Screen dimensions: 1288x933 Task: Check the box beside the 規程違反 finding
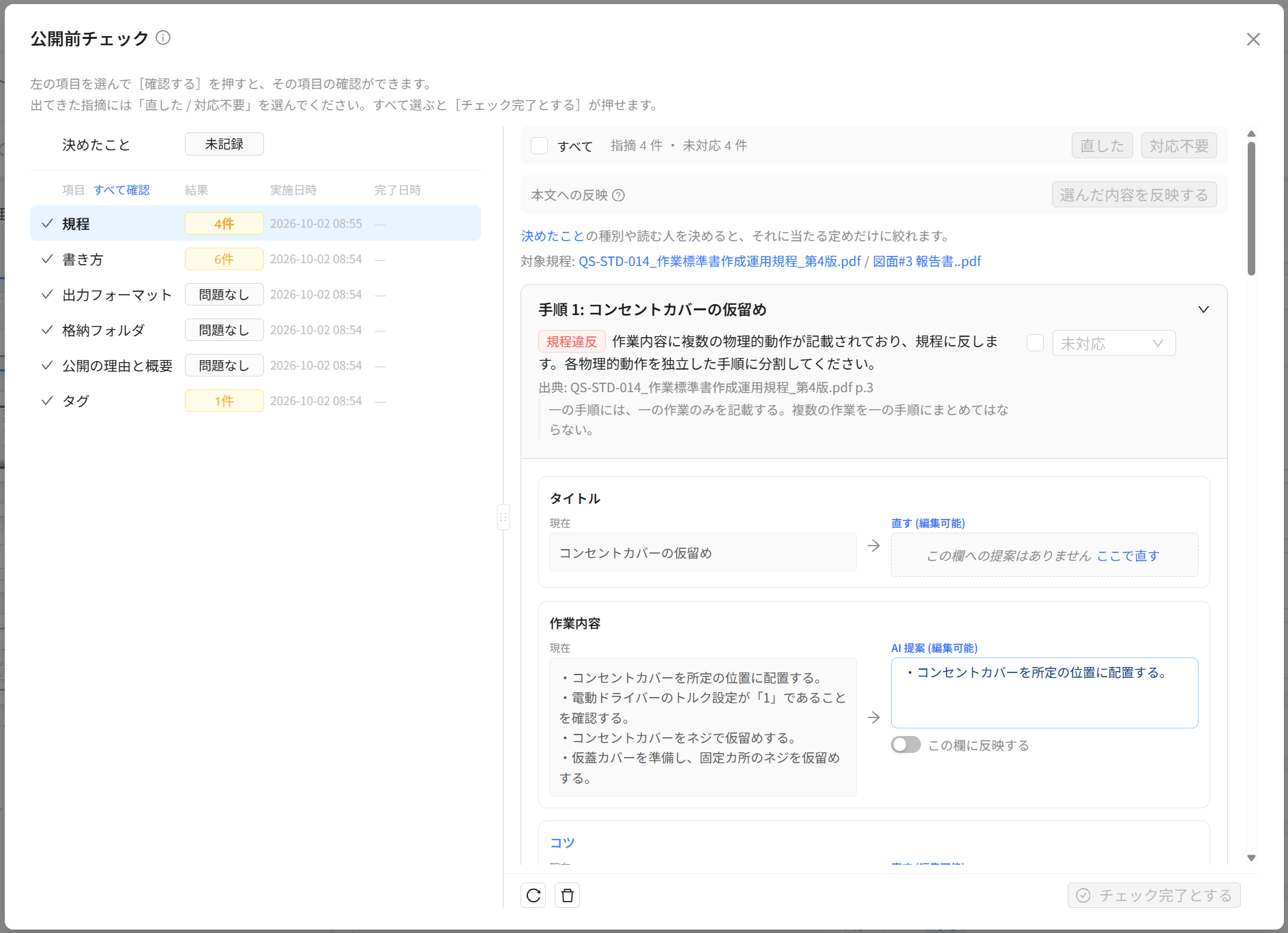tap(1036, 343)
